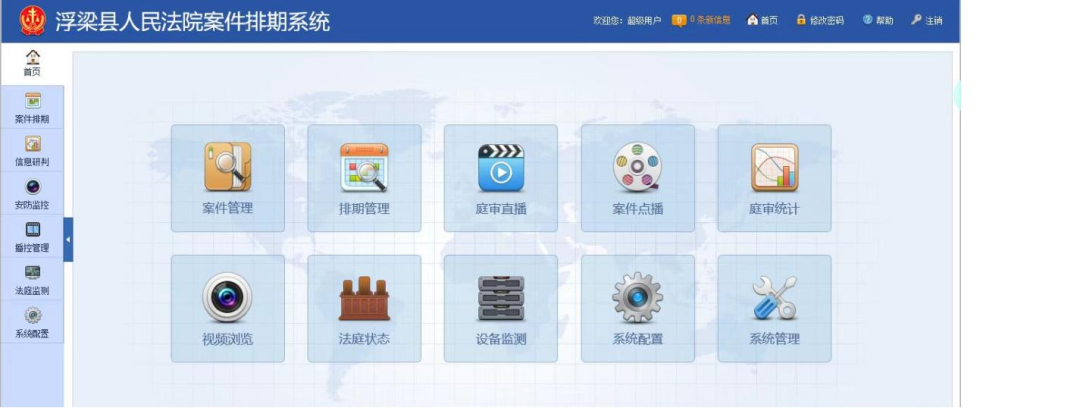Click 修改密码 to change the password
This screenshot has height=408, width=1080.
tap(820, 20)
